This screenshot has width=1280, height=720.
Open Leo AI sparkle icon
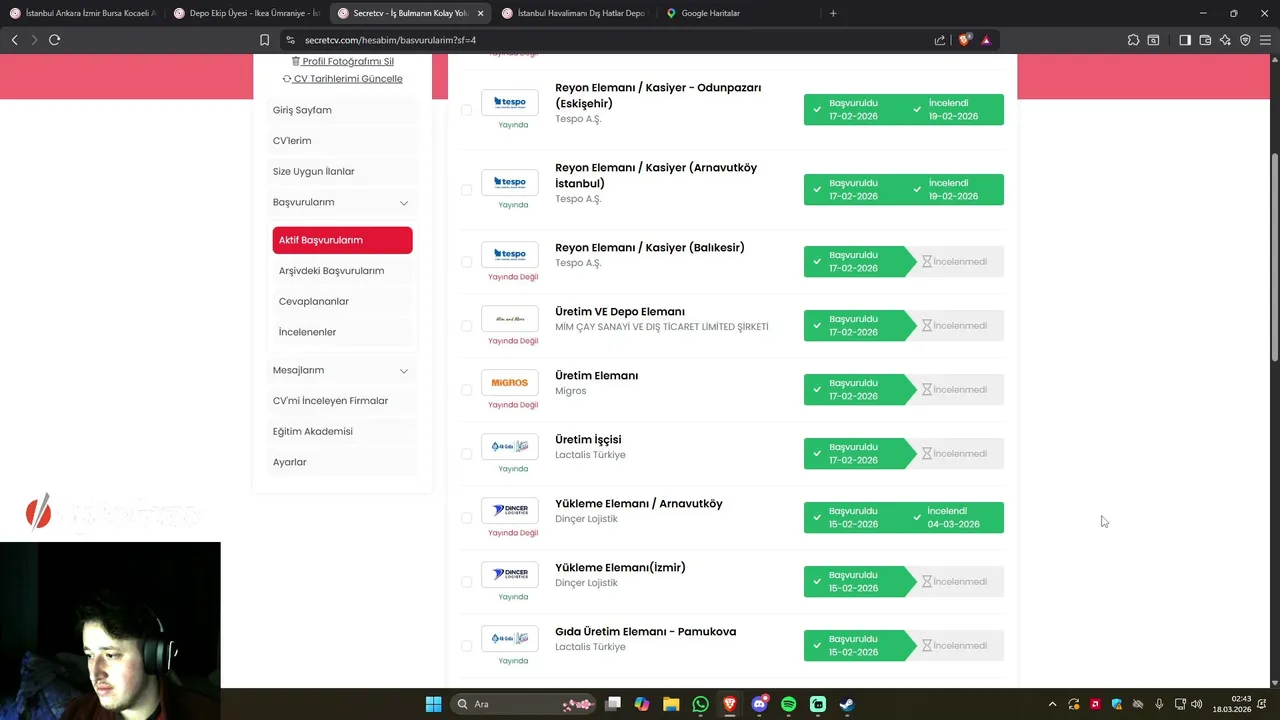pyautogui.click(x=1225, y=40)
